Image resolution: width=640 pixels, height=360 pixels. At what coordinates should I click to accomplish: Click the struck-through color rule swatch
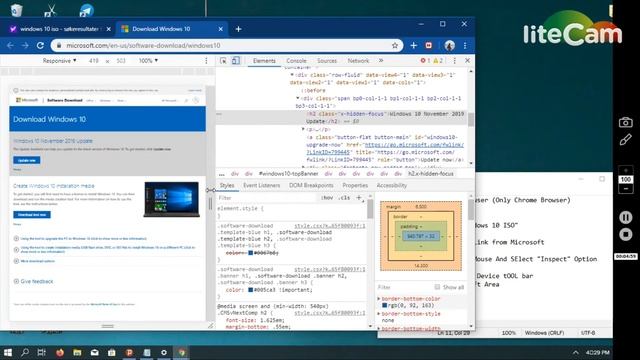(x=251, y=253)
